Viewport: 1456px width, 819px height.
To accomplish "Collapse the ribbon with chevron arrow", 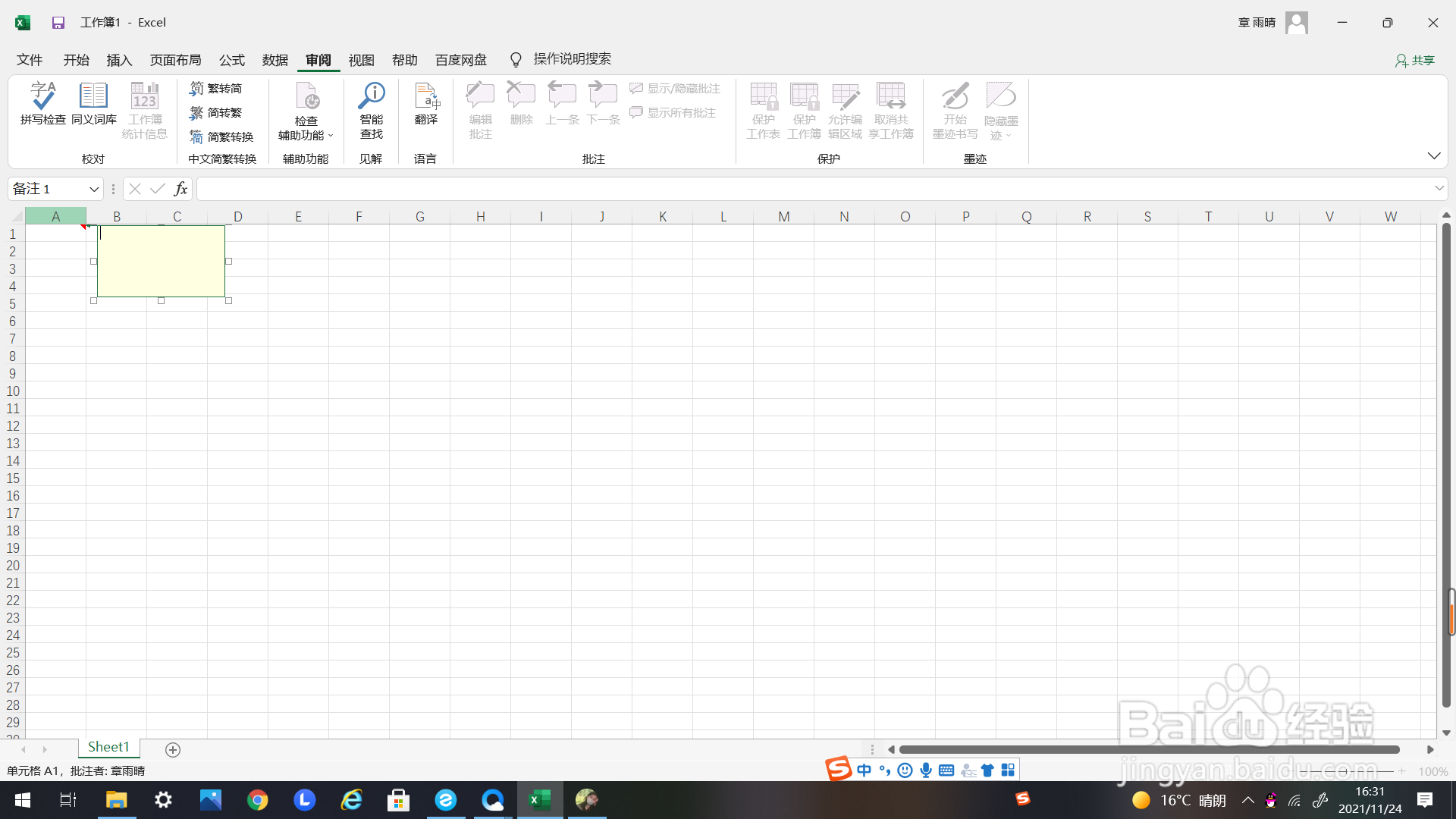I will [x=1433, y=155].
